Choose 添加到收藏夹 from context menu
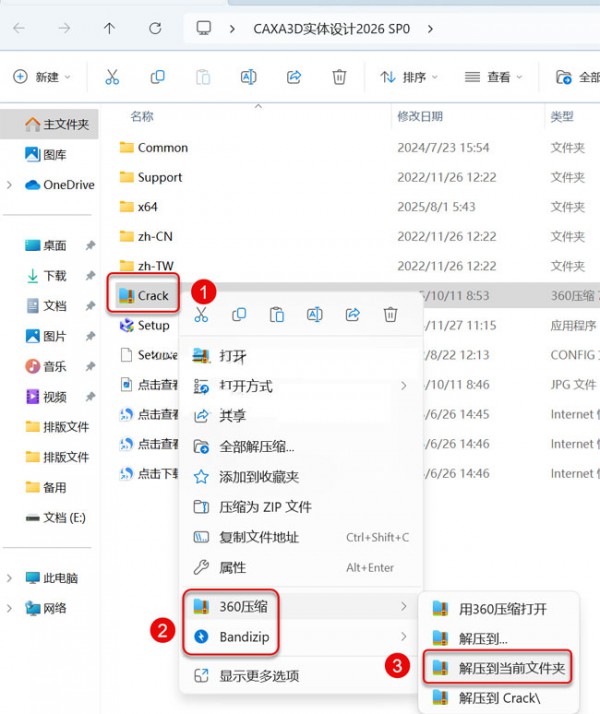Screen dimensions: 600x714 pyautogui.click(x=301, y=477)
